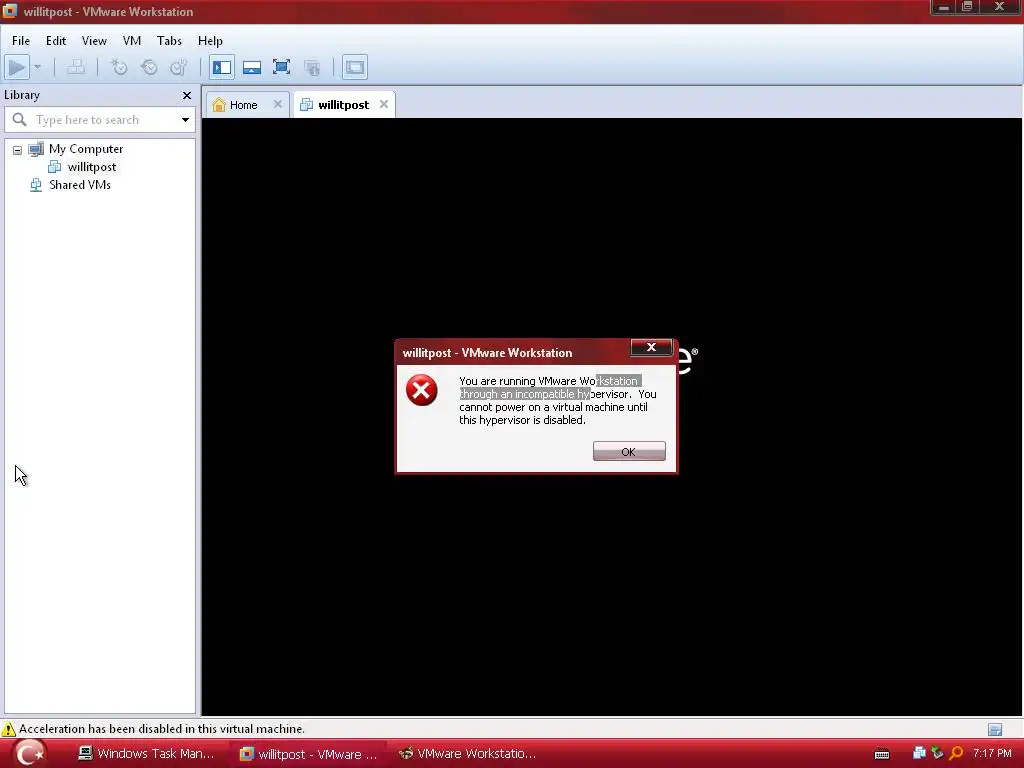The height and width of the screenshot is (768, 1024).
Task: Click the Unity mode toolbar icon
Action: click(312, 67)
